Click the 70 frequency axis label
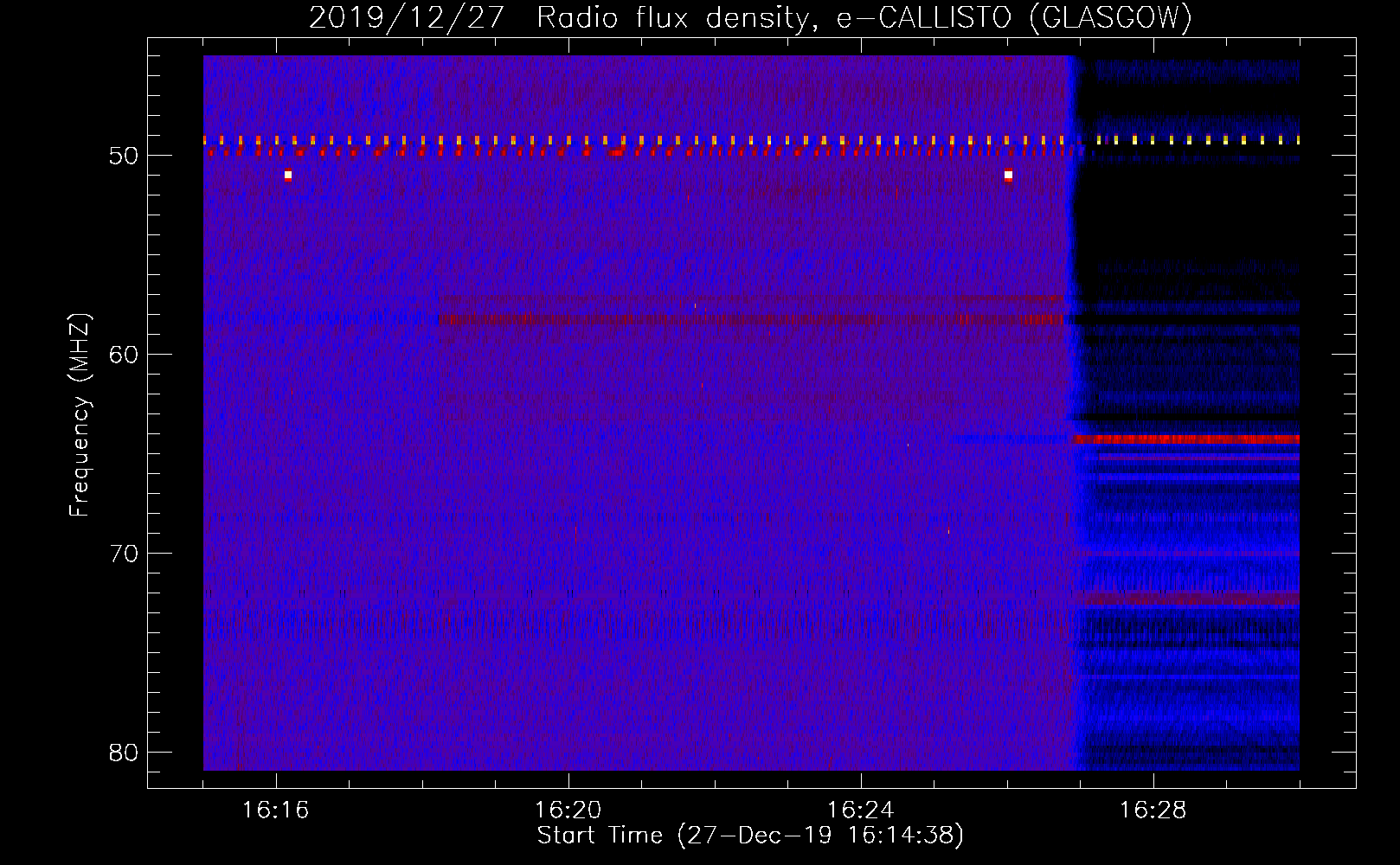 pos(125,554)
